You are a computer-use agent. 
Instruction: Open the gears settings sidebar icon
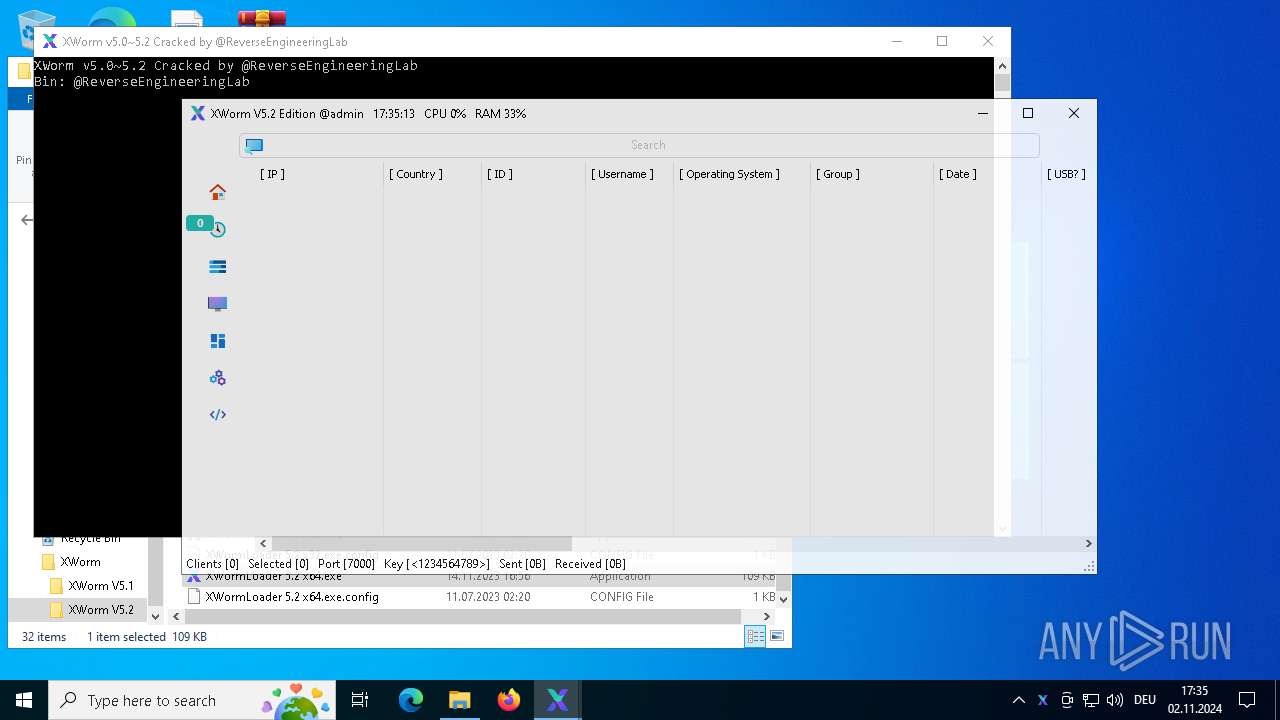coord(217,378)
